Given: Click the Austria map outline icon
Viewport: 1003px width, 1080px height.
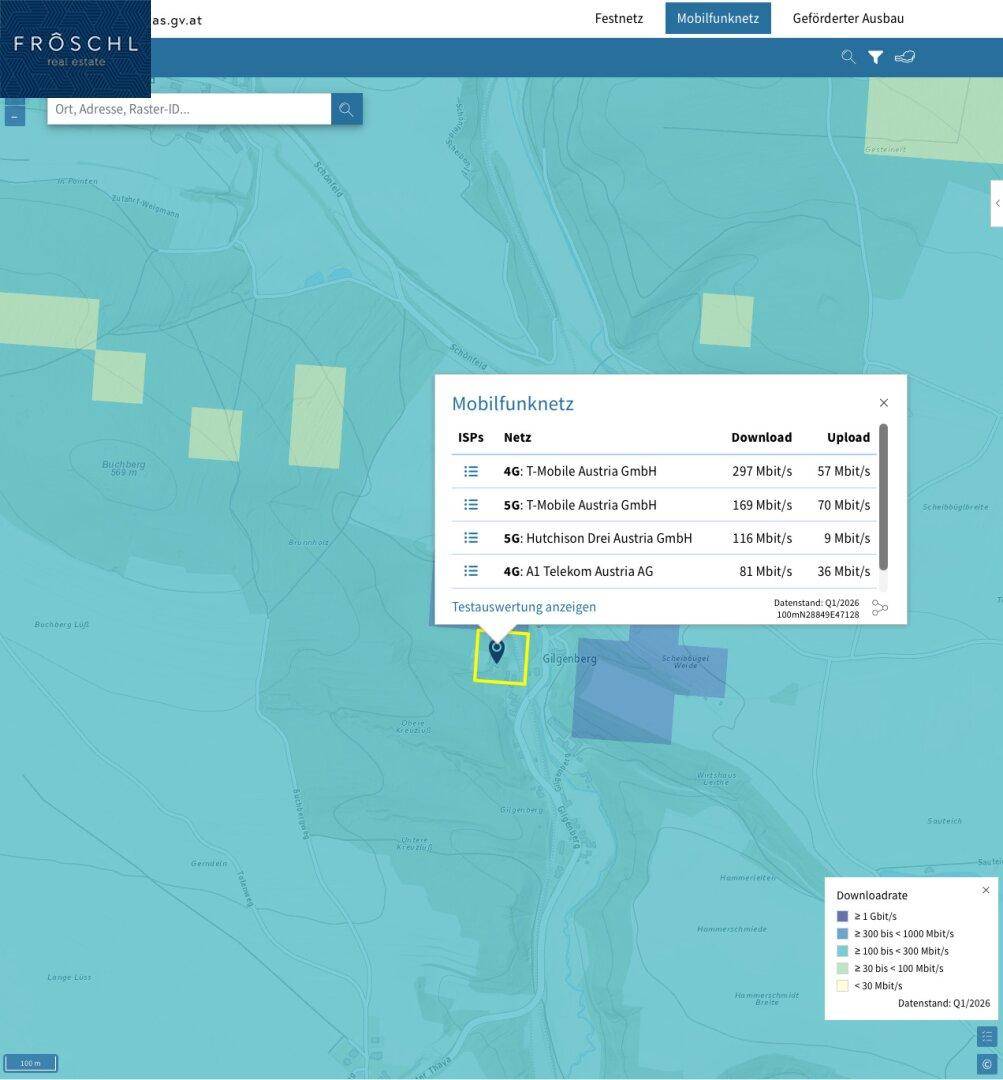Looking at the screenshot, I should pos(904,57).
